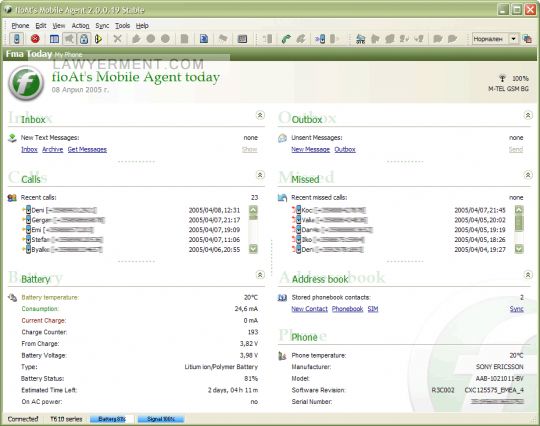Open the Help menu
Viewport: 540px width, 426px height.
(142, 26)
